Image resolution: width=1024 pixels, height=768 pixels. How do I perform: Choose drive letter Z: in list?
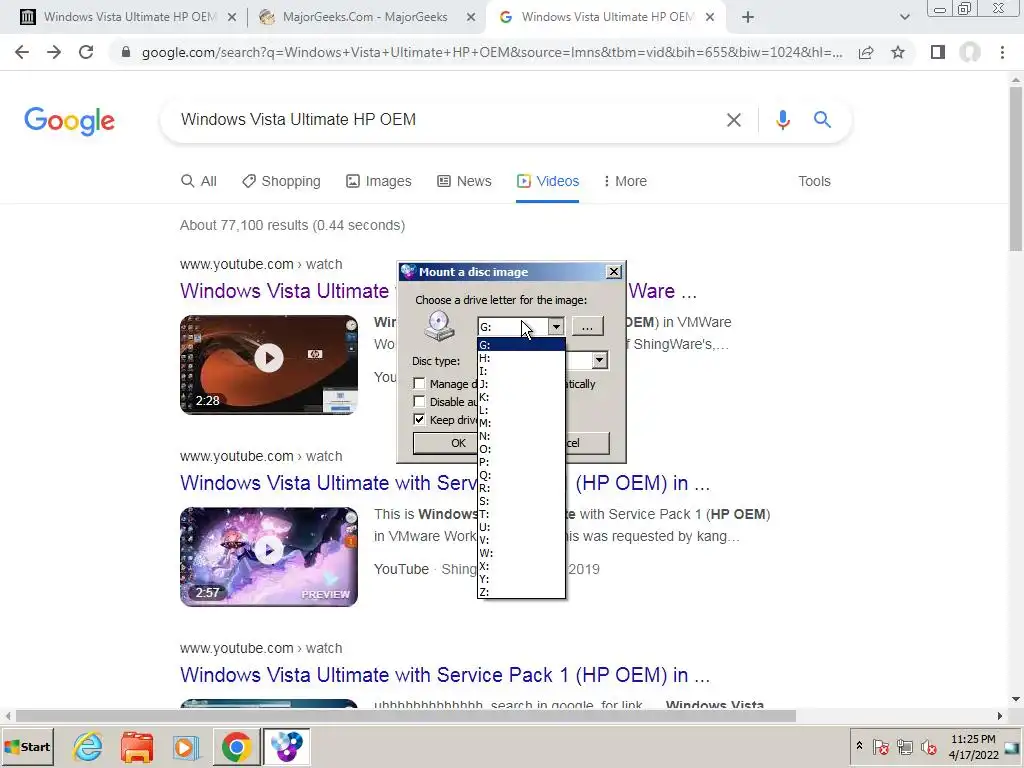point(521,592)
